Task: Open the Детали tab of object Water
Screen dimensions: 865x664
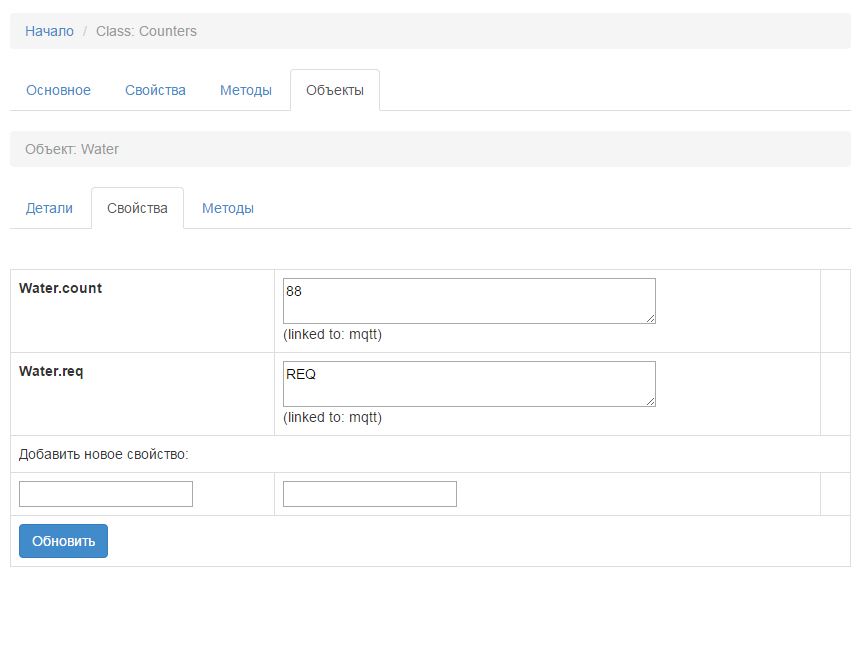Action: coord(49,208)
